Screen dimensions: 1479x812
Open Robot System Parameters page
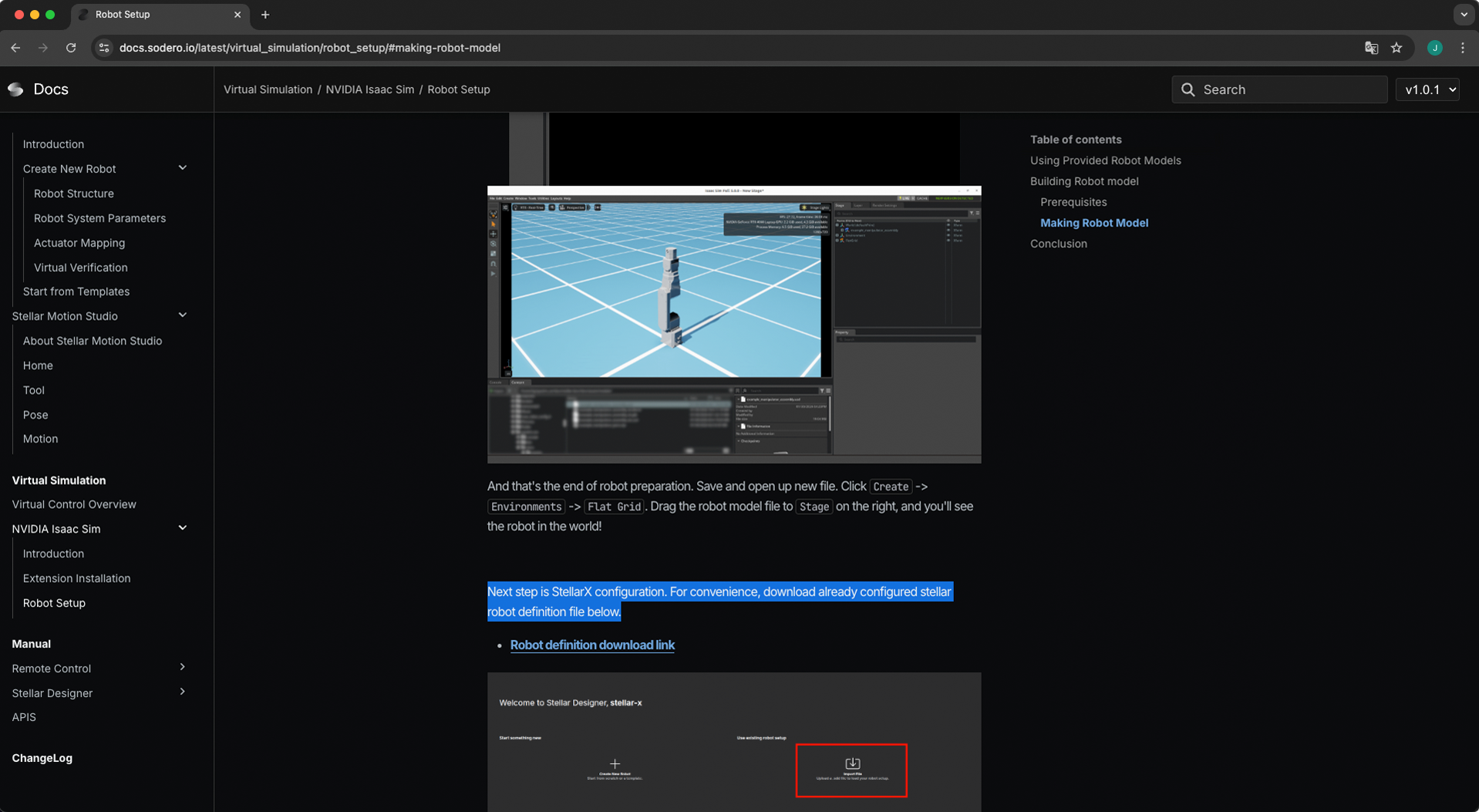(x=99, y=218)
